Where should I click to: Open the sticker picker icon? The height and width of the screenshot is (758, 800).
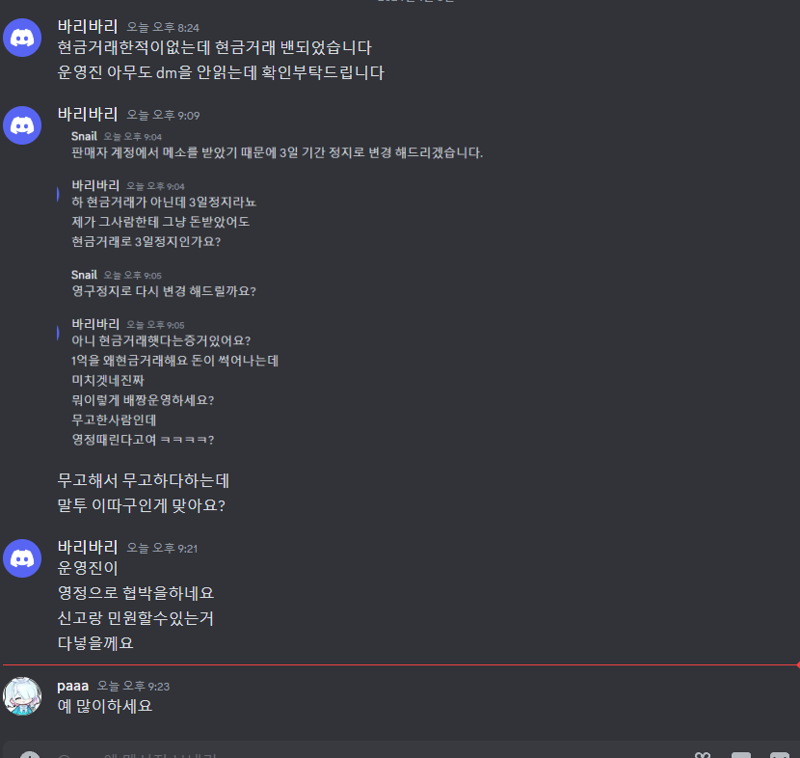779,755
